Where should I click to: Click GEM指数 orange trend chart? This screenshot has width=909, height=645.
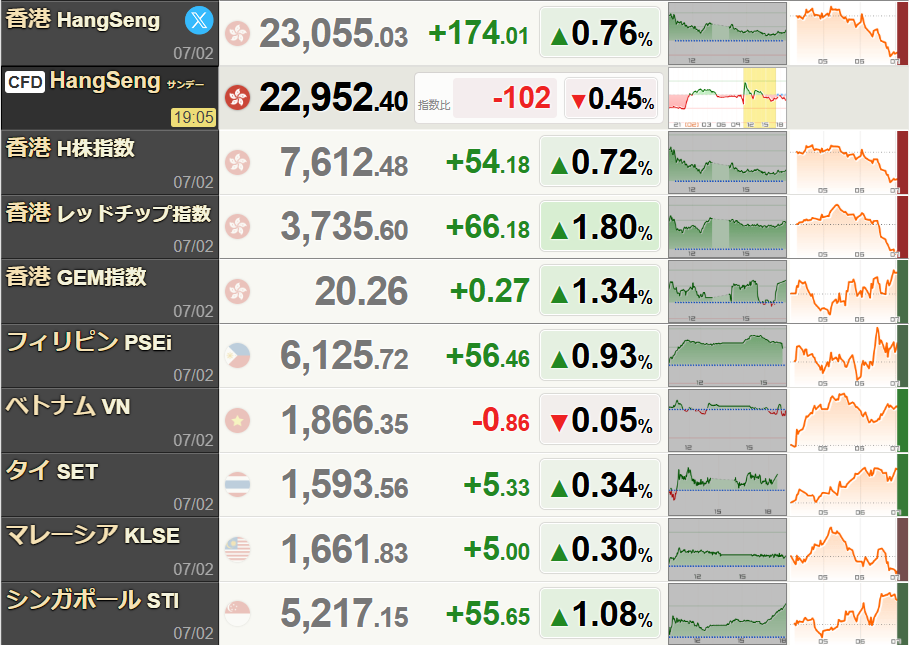(849, 291)
